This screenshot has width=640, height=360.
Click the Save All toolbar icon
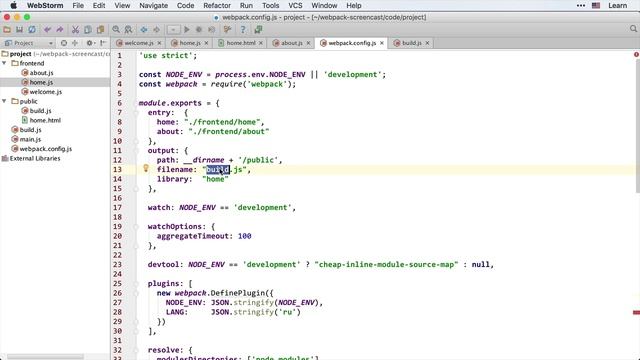coord(19,29)
